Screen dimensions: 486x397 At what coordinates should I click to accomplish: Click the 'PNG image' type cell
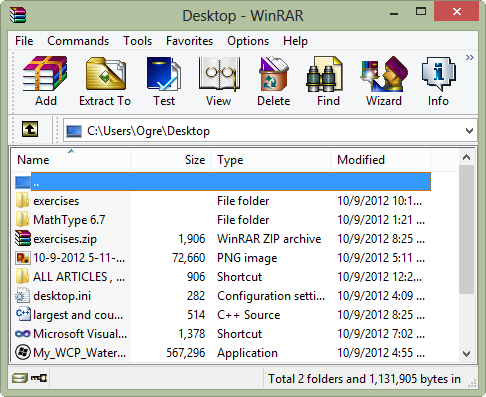(247, 258)
